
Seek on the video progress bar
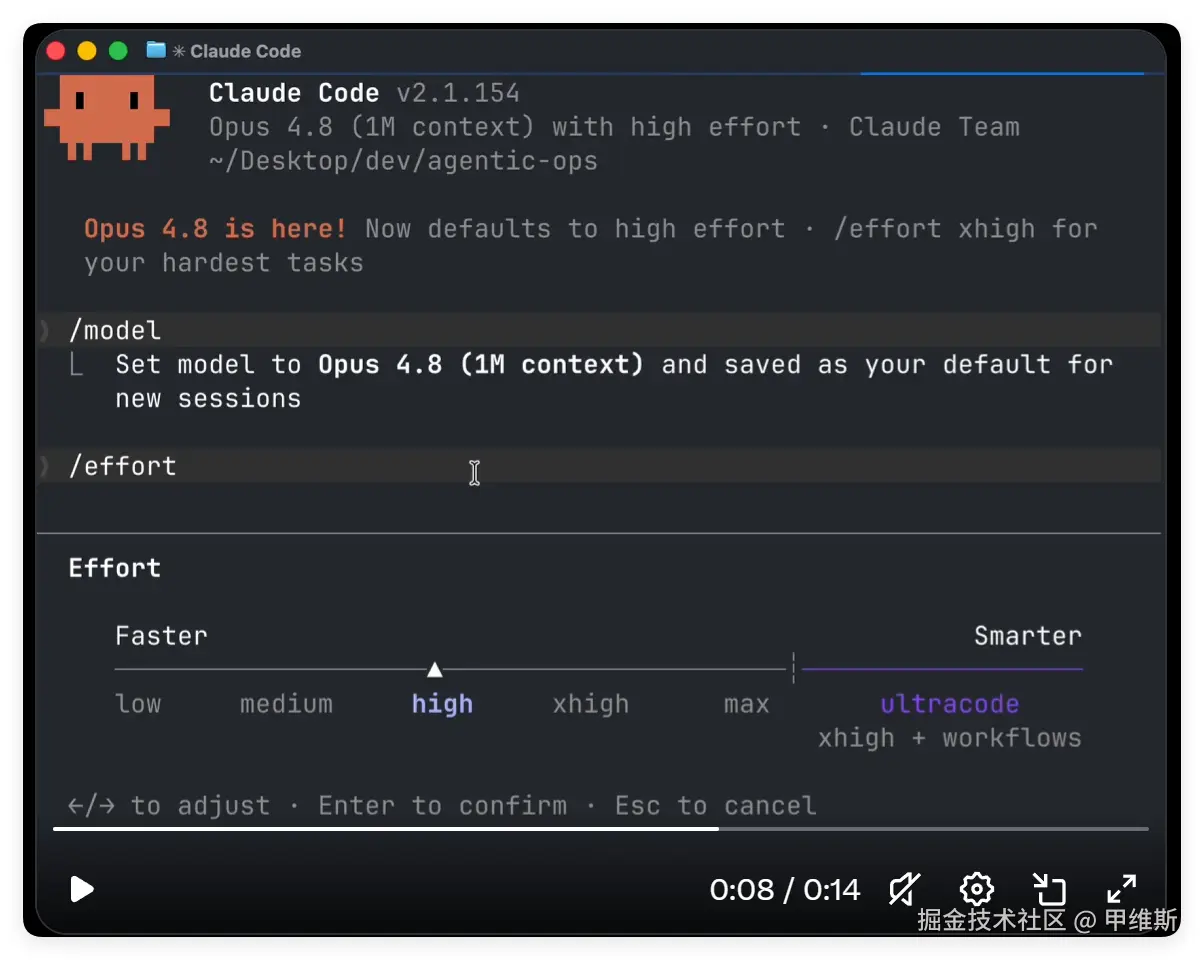pyautogui.click(x=600, y=828)
